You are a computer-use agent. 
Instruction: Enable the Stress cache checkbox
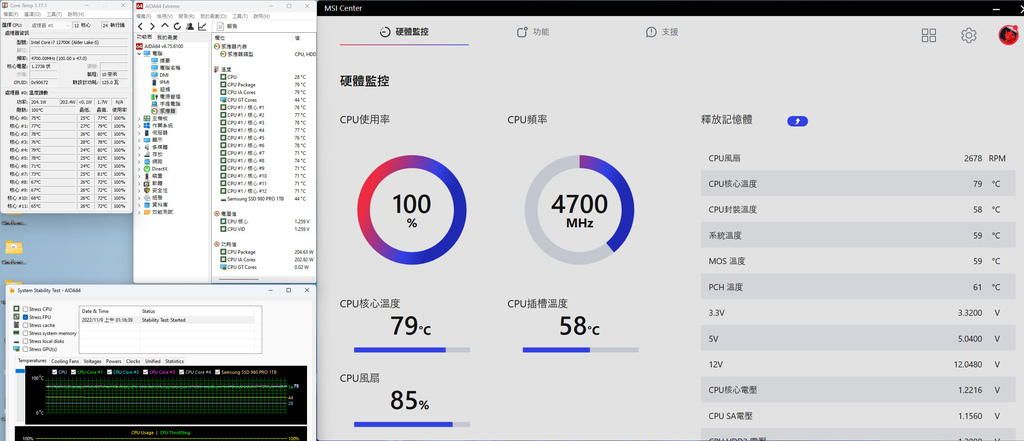coord(25,325)
